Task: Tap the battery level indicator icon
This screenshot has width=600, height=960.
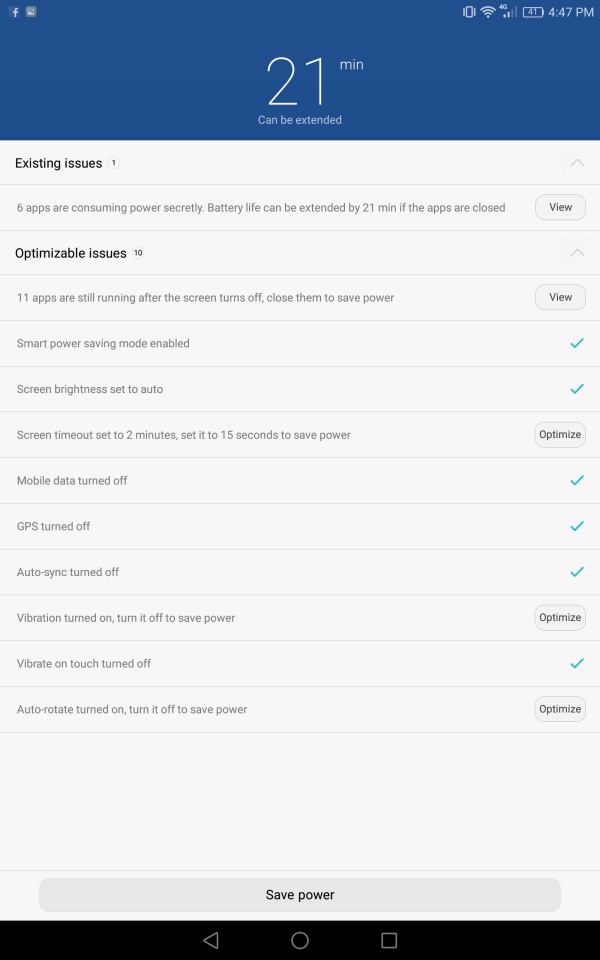Action: tap(533, 12)
